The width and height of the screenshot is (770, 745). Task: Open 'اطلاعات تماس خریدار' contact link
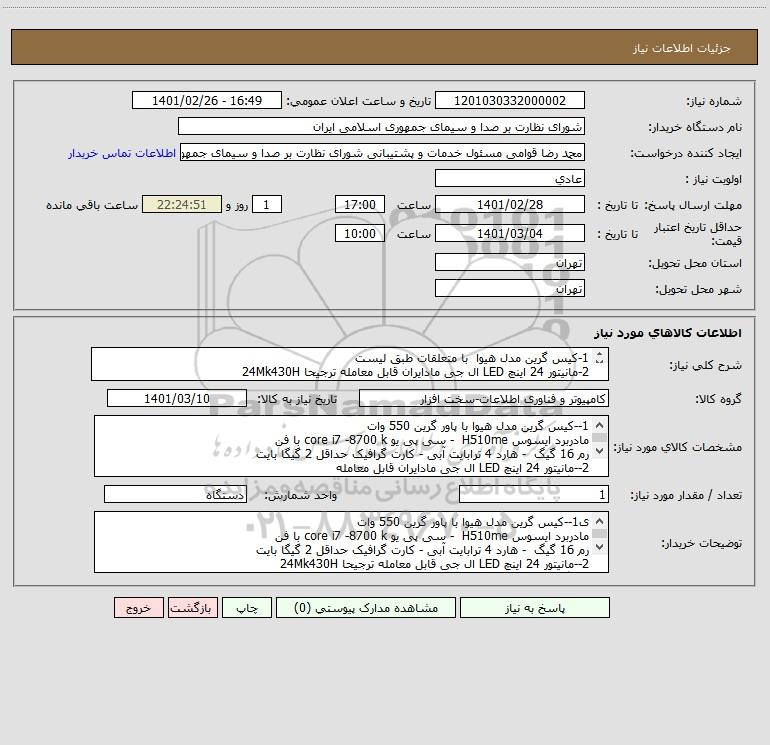[122, 153]
